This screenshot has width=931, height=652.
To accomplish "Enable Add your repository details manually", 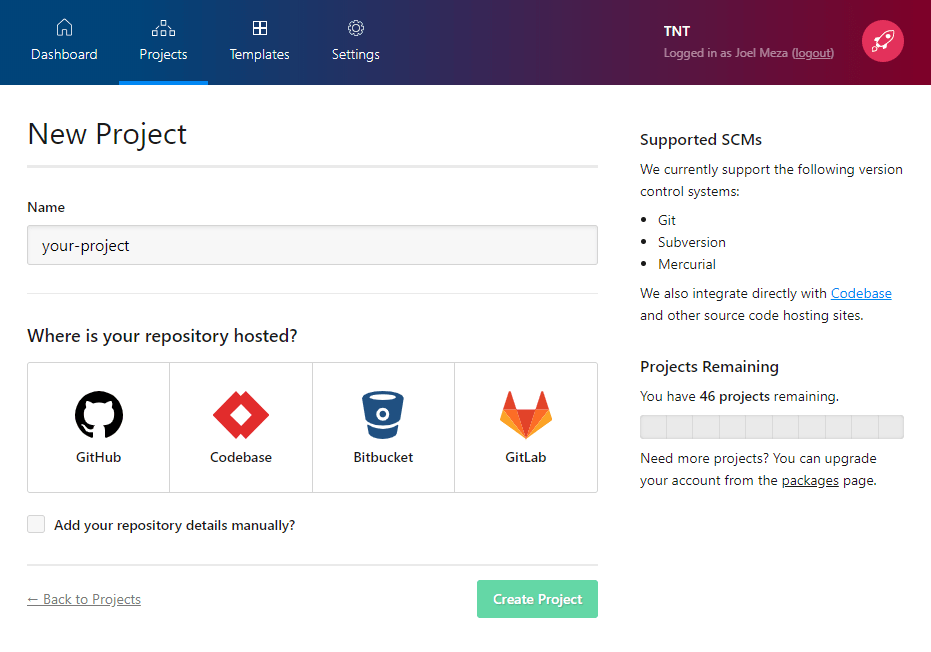I will point(36,524).
